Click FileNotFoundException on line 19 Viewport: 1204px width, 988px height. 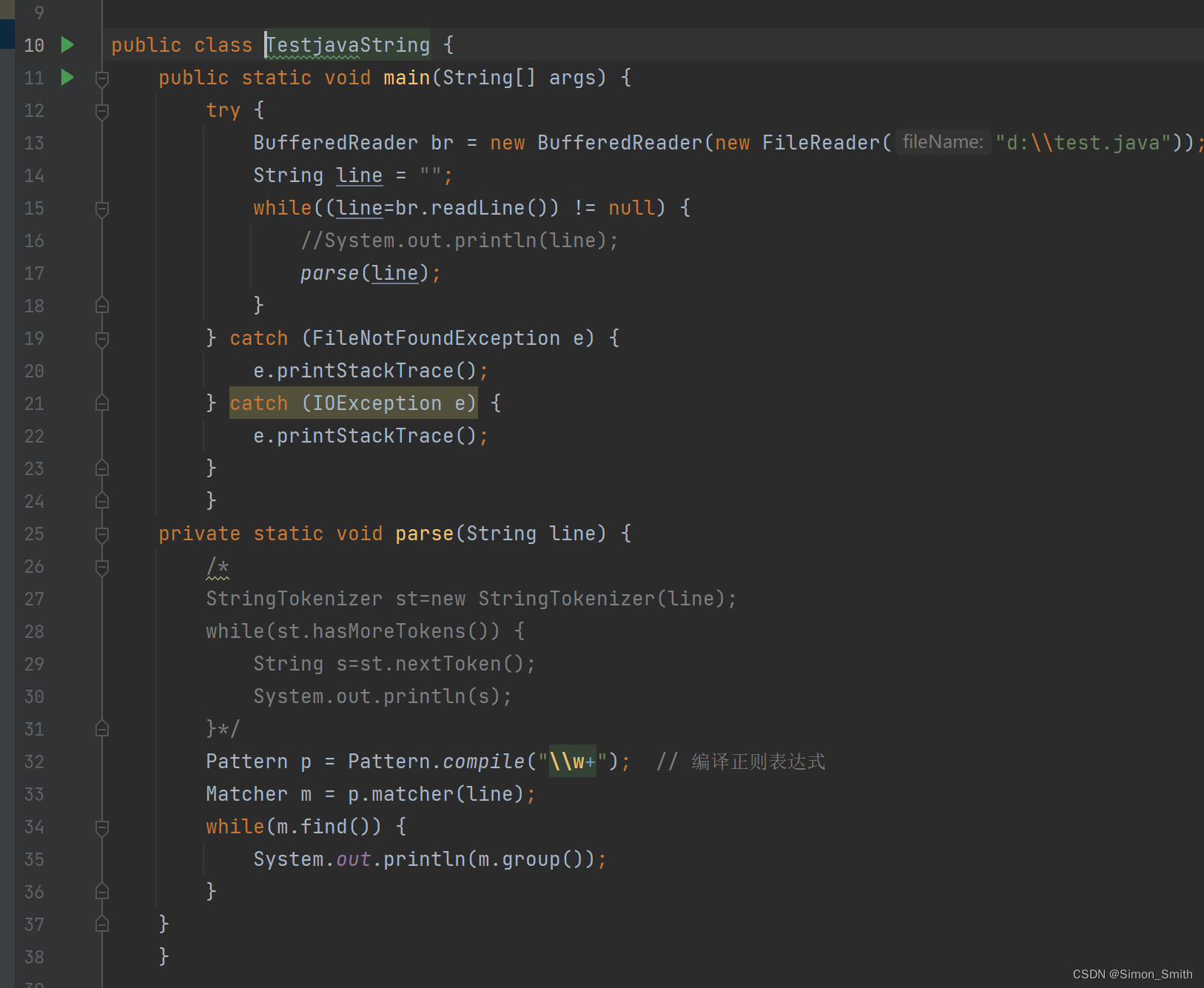tap(436, 338)
